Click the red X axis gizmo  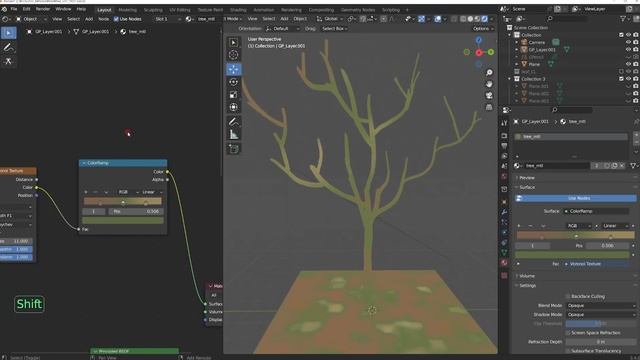point(479,53)
